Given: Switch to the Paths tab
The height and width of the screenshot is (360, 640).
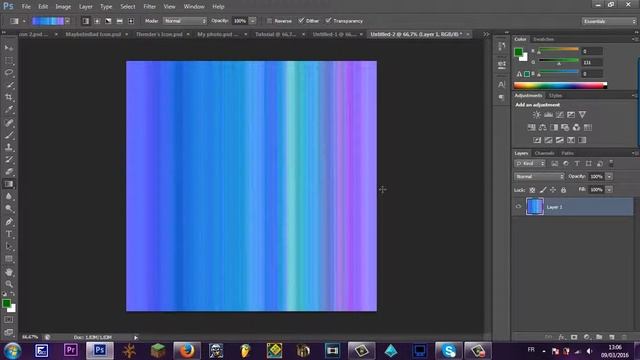Looking at the screenshot, I should click(567, 153).
